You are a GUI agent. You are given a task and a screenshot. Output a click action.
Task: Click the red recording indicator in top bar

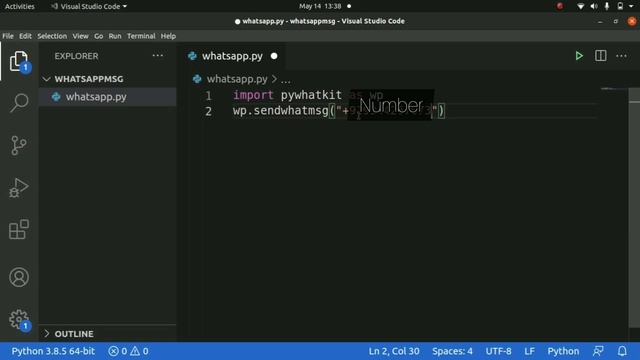tap(560, 6)
